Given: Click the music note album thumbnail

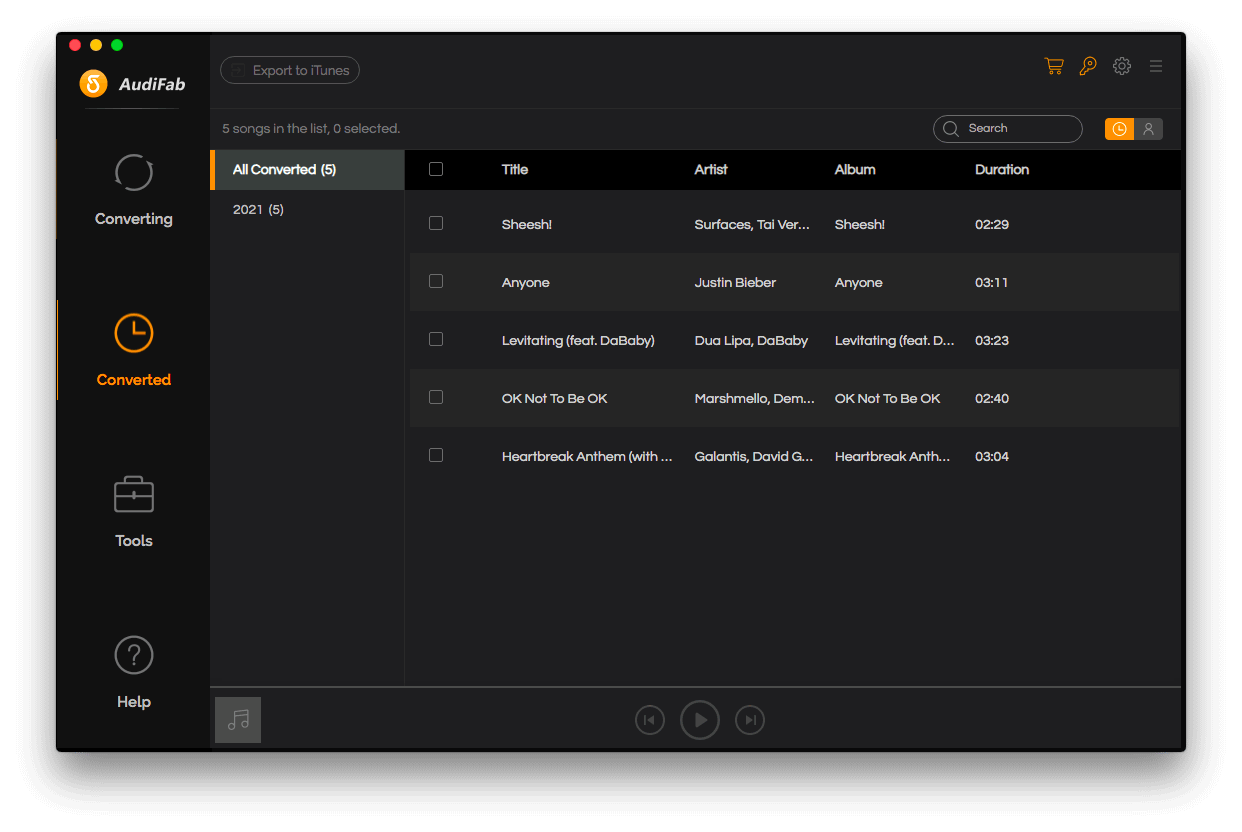Looking at the screenshot, I should pyautogui.click(x=238, y=720).
